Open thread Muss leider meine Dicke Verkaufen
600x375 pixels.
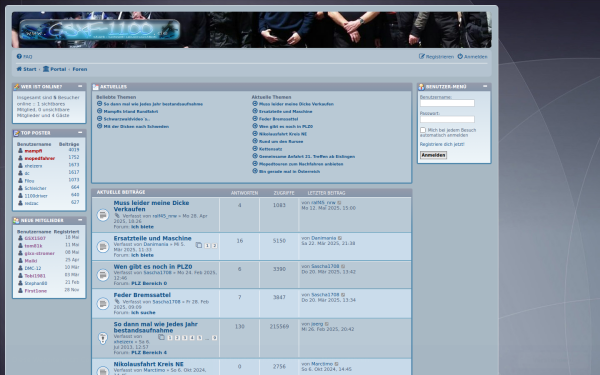pos(151,206)
